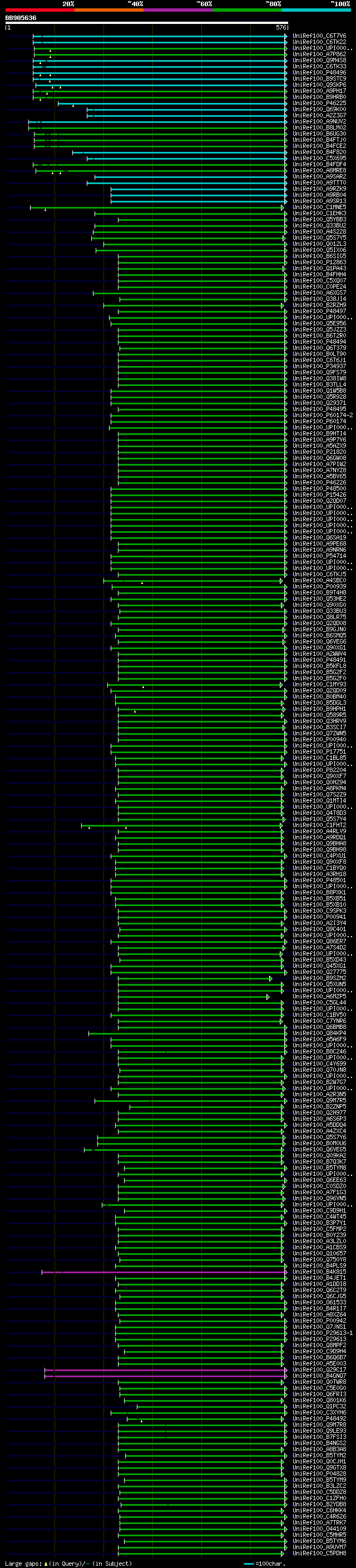Image resolution: width=356 pixels, height=1568 pixels.
Task: Click hit label UniRef100_P00941
Action: [319, 917]
